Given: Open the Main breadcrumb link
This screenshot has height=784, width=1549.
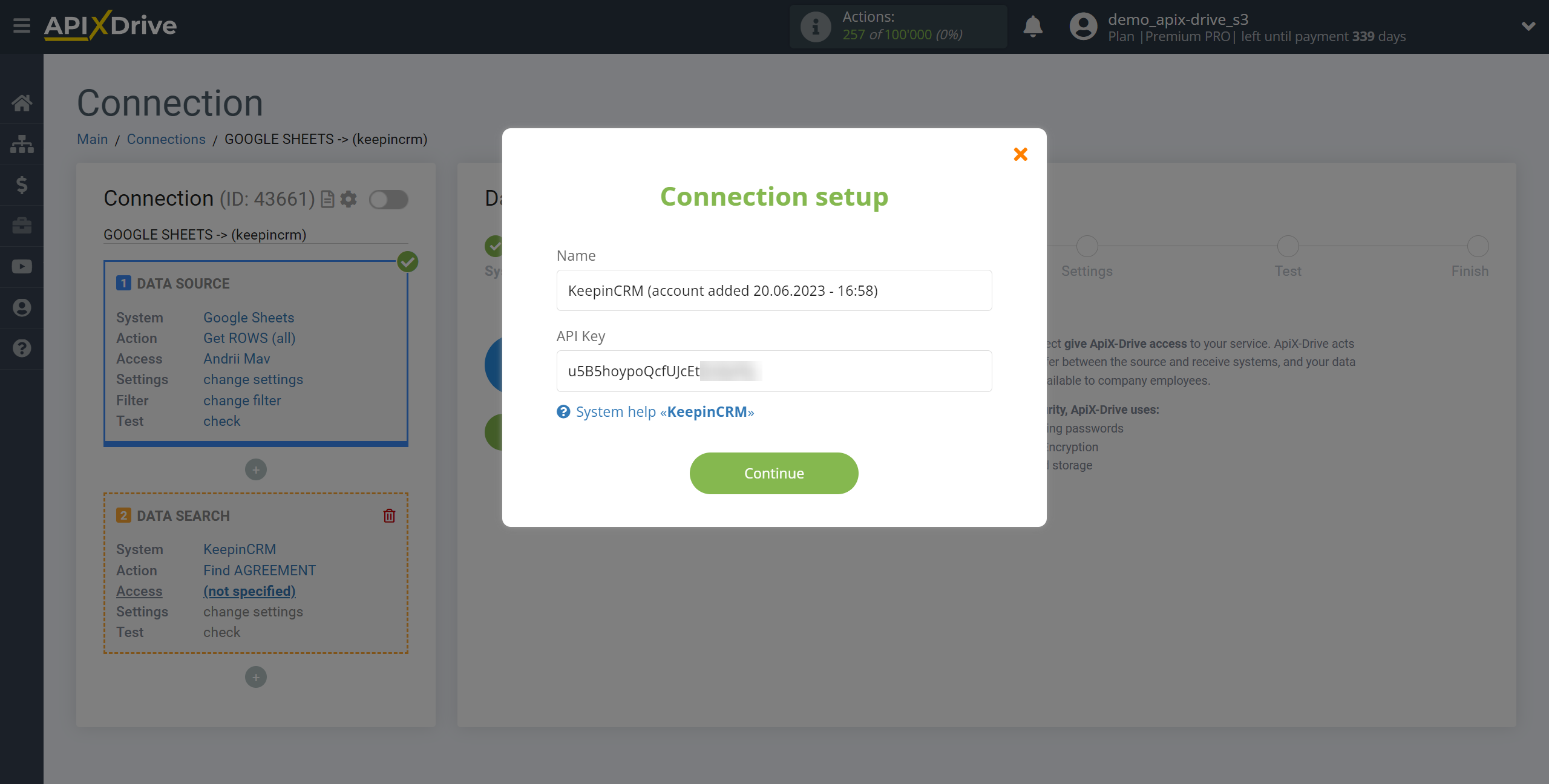Looking at the screenshot, I should click(x=92, y=139).
